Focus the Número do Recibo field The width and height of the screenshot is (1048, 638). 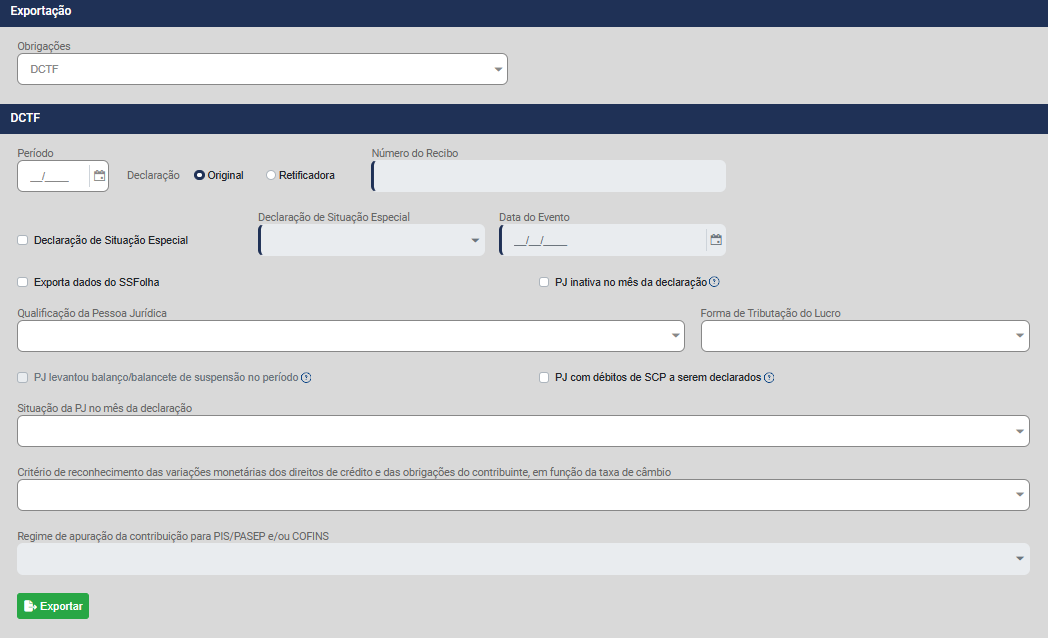coord(548,176)
